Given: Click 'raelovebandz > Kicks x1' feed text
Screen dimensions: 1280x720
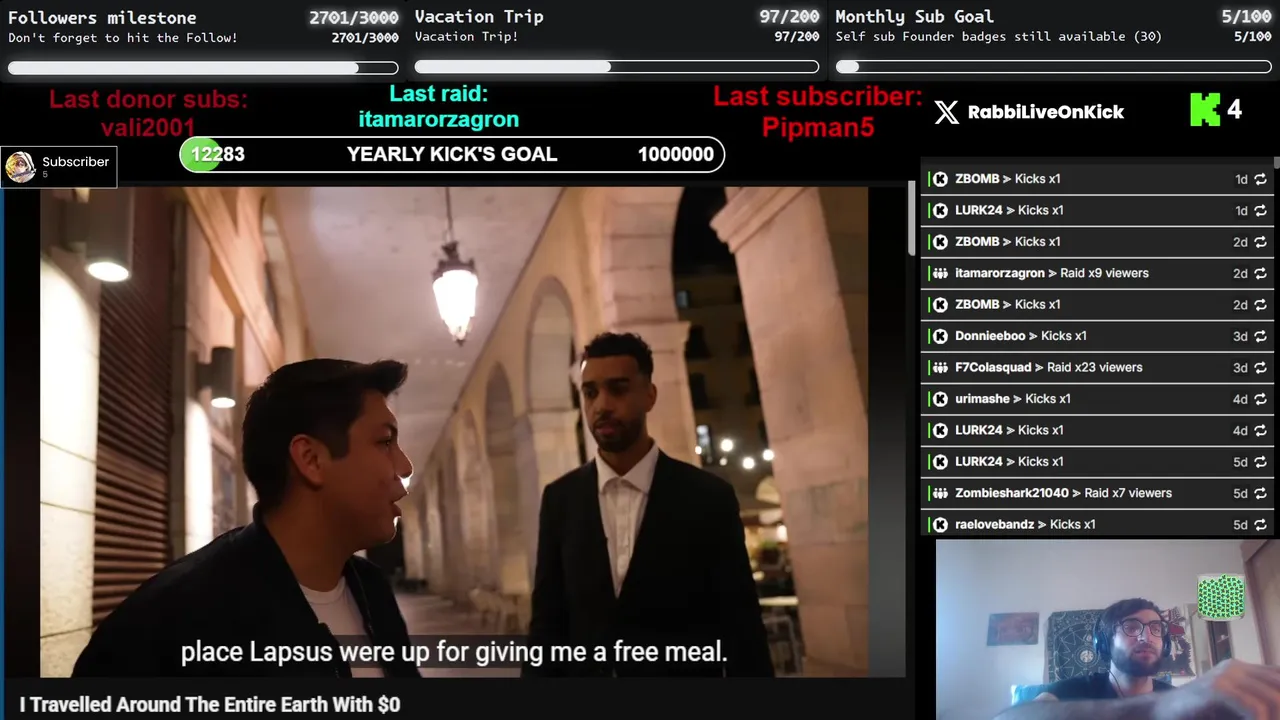Looking at the screenshot, I should 1025,524.
